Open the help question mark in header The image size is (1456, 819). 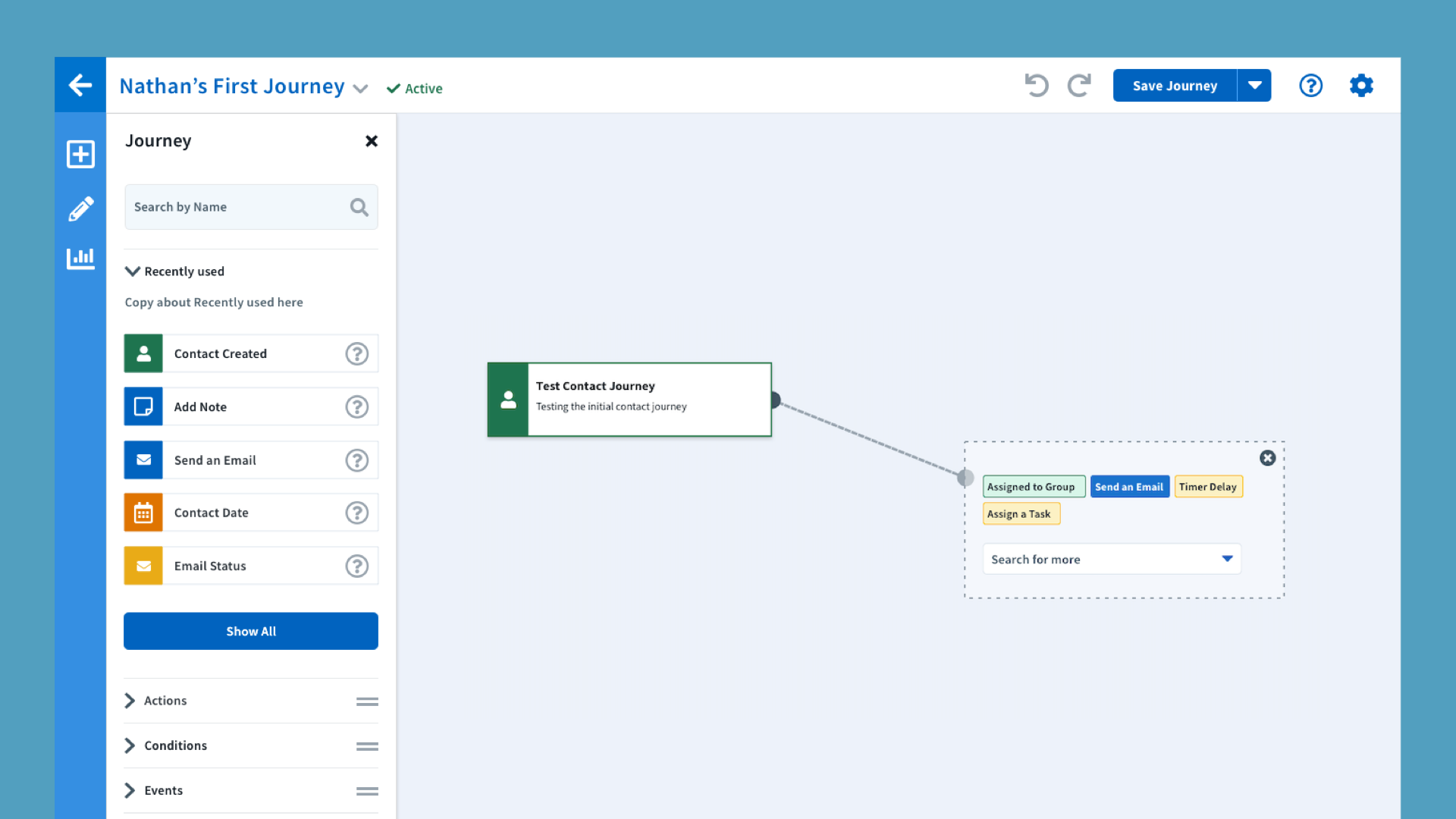click(1310, 85)
